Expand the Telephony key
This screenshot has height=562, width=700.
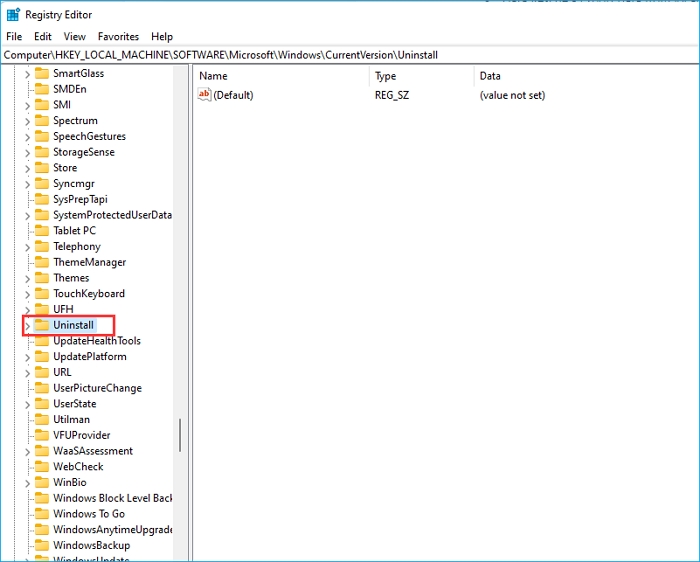(27, 247)
